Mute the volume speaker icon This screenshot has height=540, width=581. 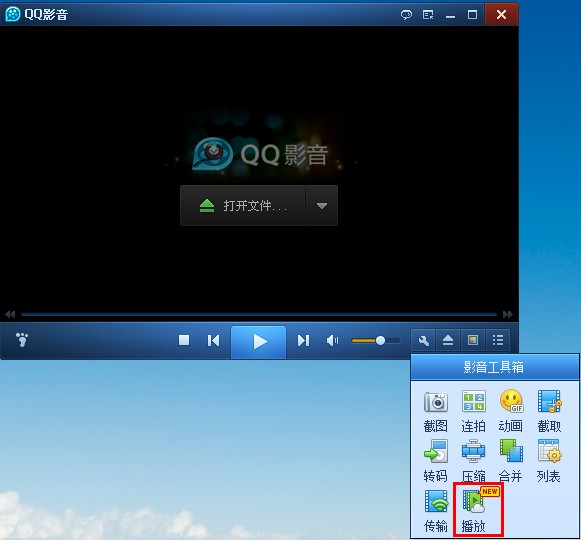(332, 340)
